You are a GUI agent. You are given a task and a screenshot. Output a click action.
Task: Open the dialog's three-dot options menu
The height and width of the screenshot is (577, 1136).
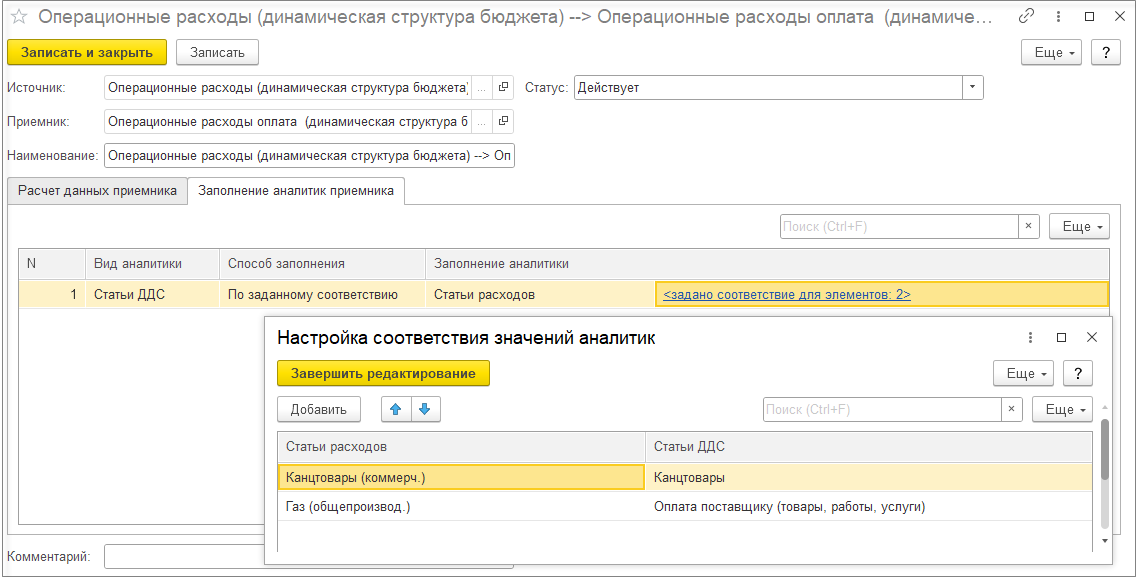coord(1031,338)
